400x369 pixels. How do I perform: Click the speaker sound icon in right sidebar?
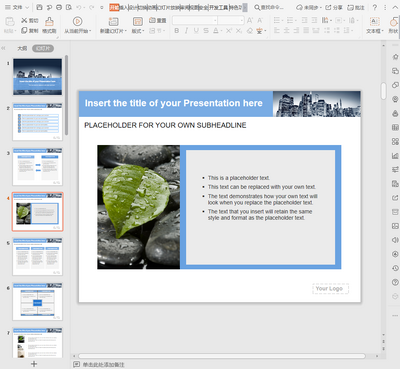(395, 240)
